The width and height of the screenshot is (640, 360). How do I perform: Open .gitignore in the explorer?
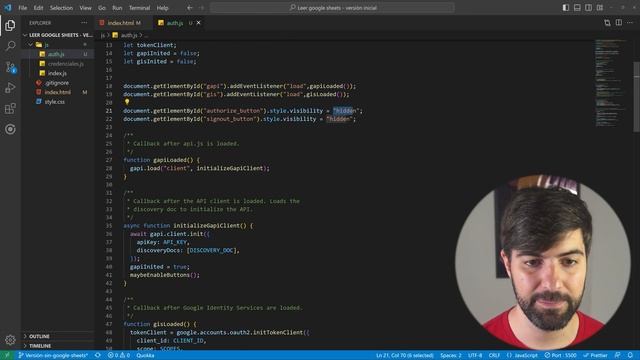coord(57,83)
